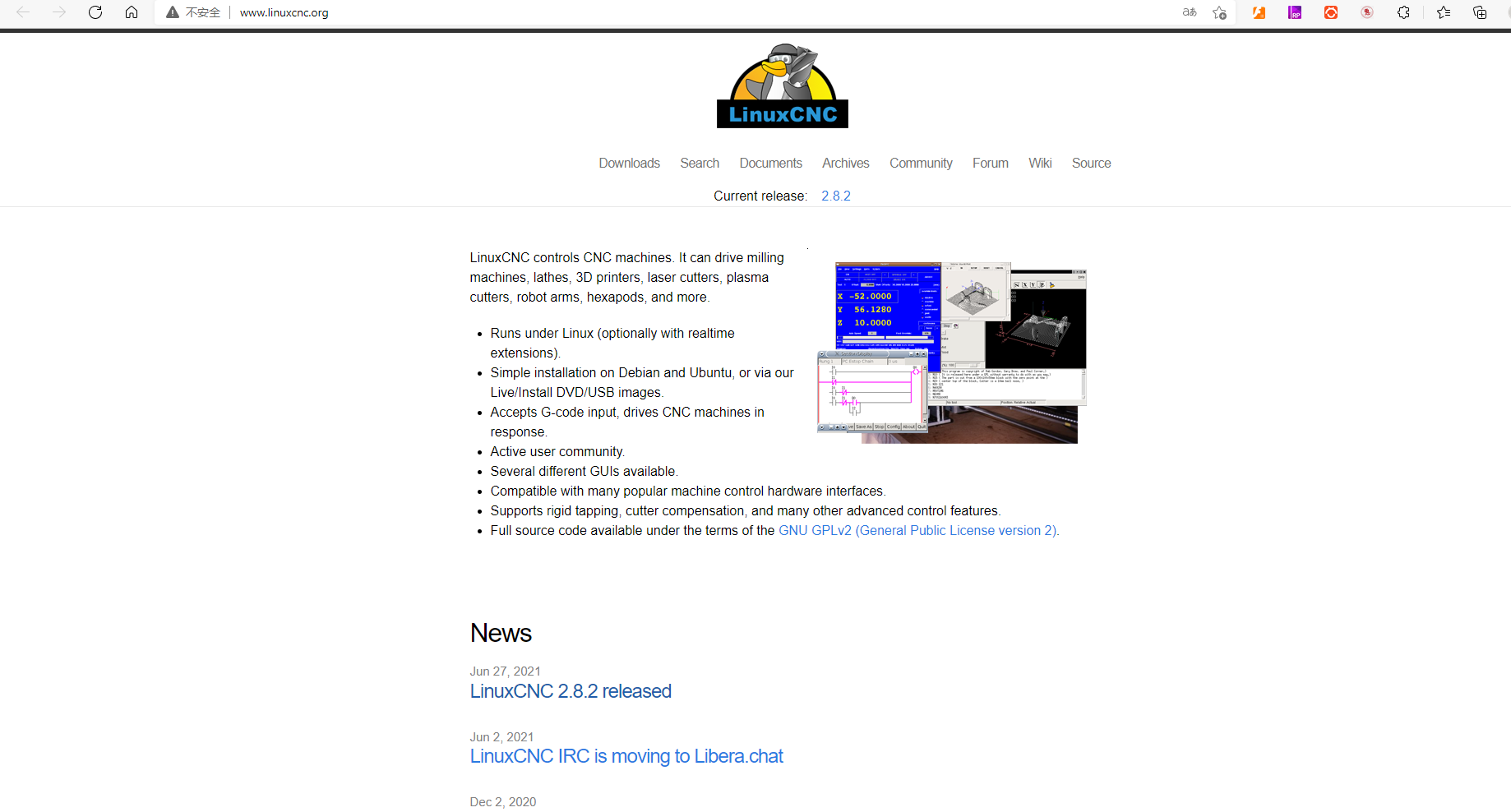Click the 'Dec 2, 2020' date
Viewport: 1511px width, 812px height.
tap(502, 802)
